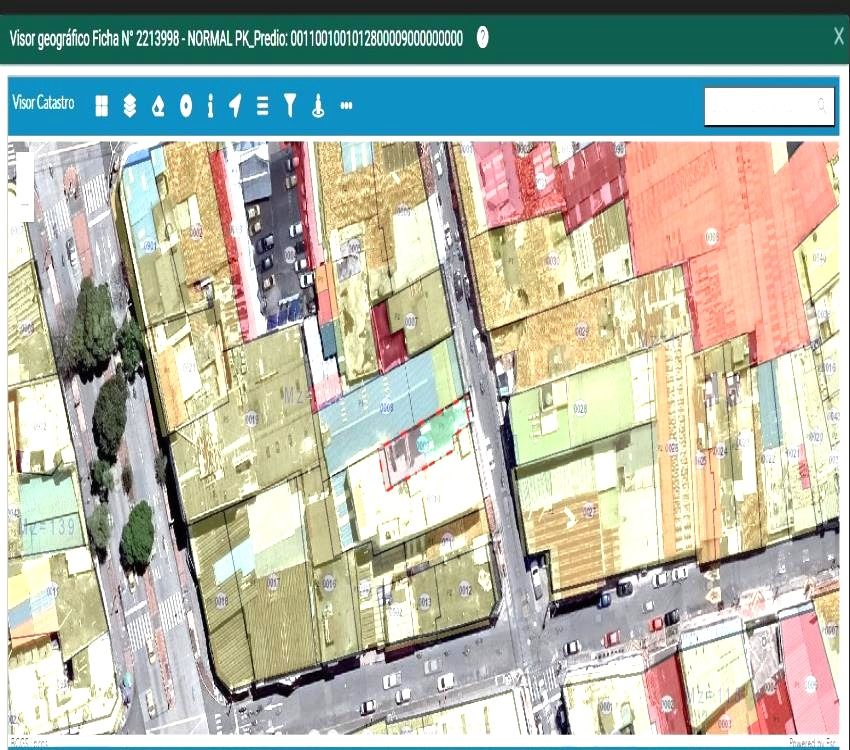Click the circular ring toolbar icon
Screen dimensions: 850x750
coord(185,106)
